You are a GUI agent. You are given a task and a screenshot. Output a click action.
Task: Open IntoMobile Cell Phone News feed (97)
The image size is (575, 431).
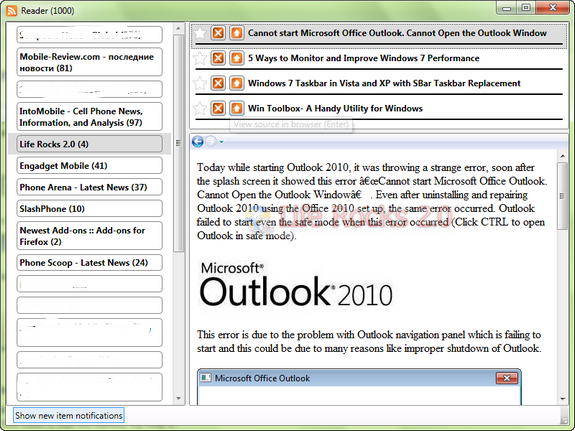pyautogui.click(x=89, y=117)
